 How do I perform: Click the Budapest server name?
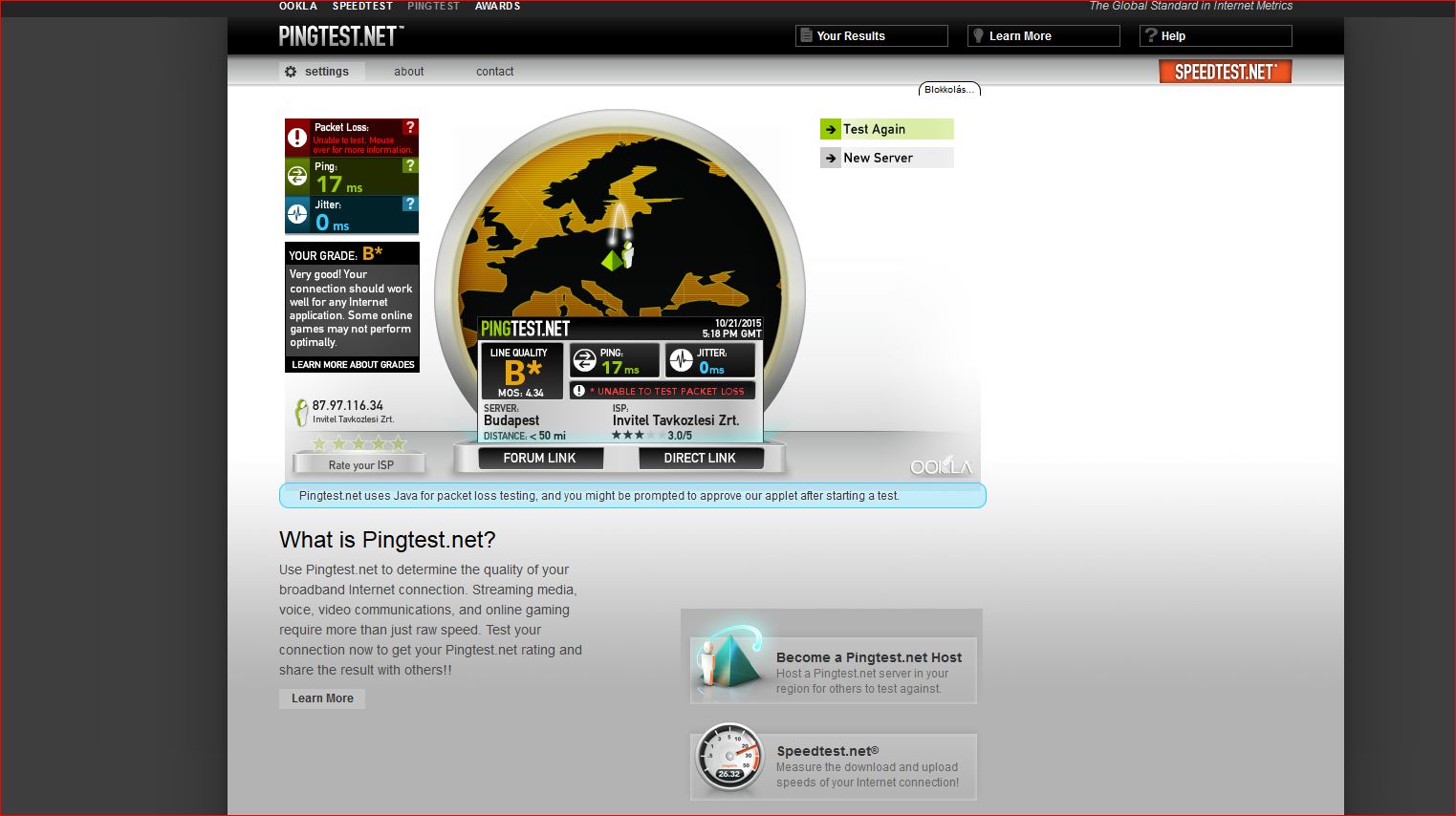(x=511, y=420)
